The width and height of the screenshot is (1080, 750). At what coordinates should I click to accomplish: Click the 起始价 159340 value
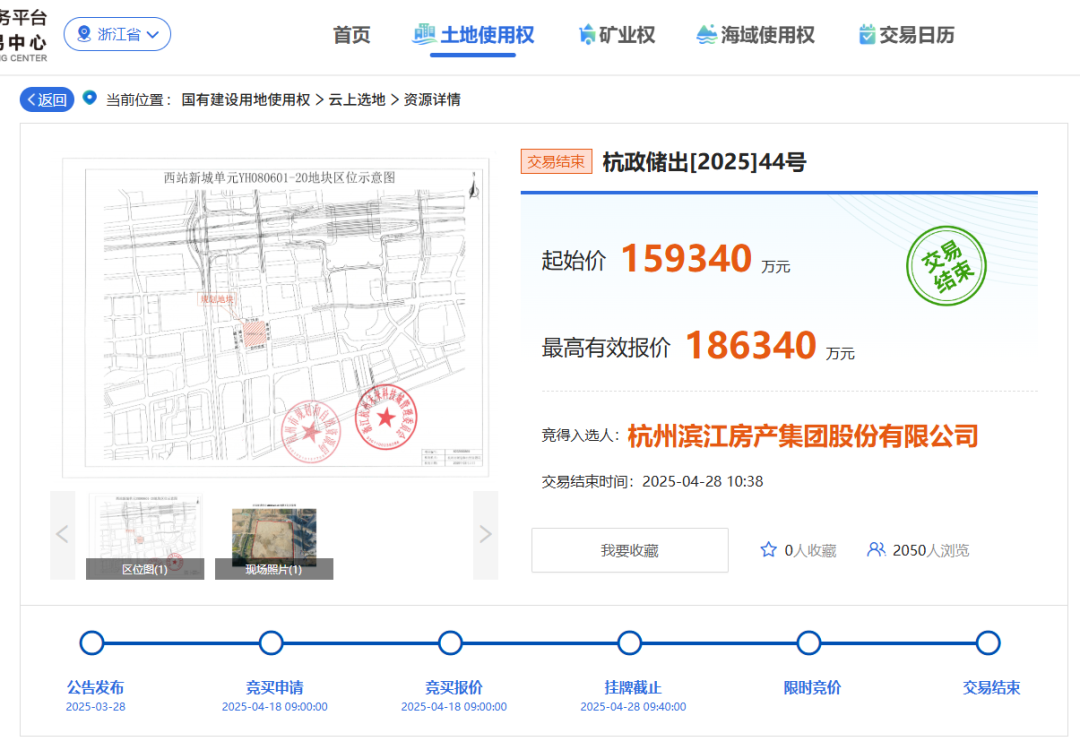tap(686, 259)
